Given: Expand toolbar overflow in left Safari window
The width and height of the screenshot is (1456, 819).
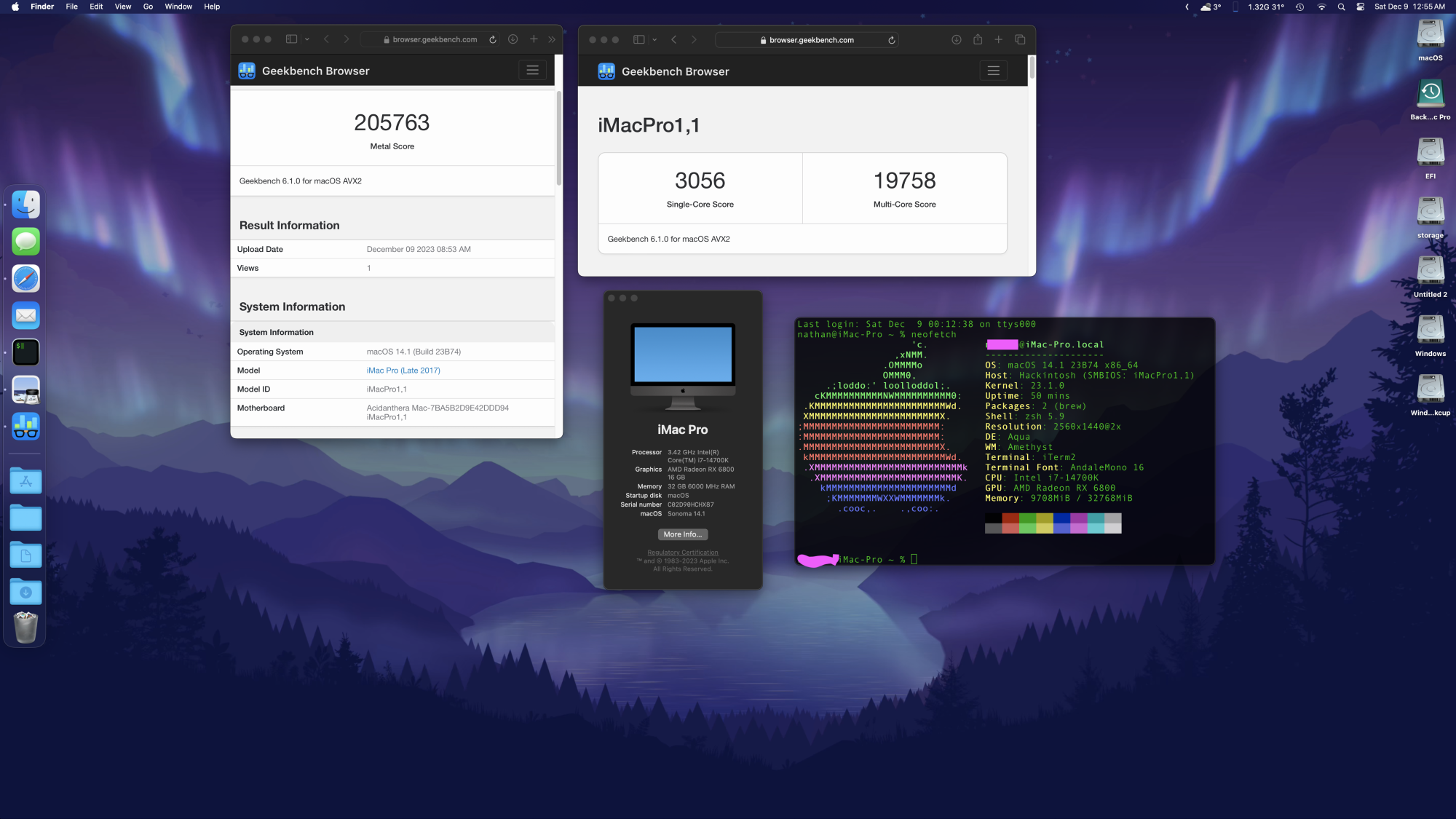Looking at the screenshot, I should [552, 39].
